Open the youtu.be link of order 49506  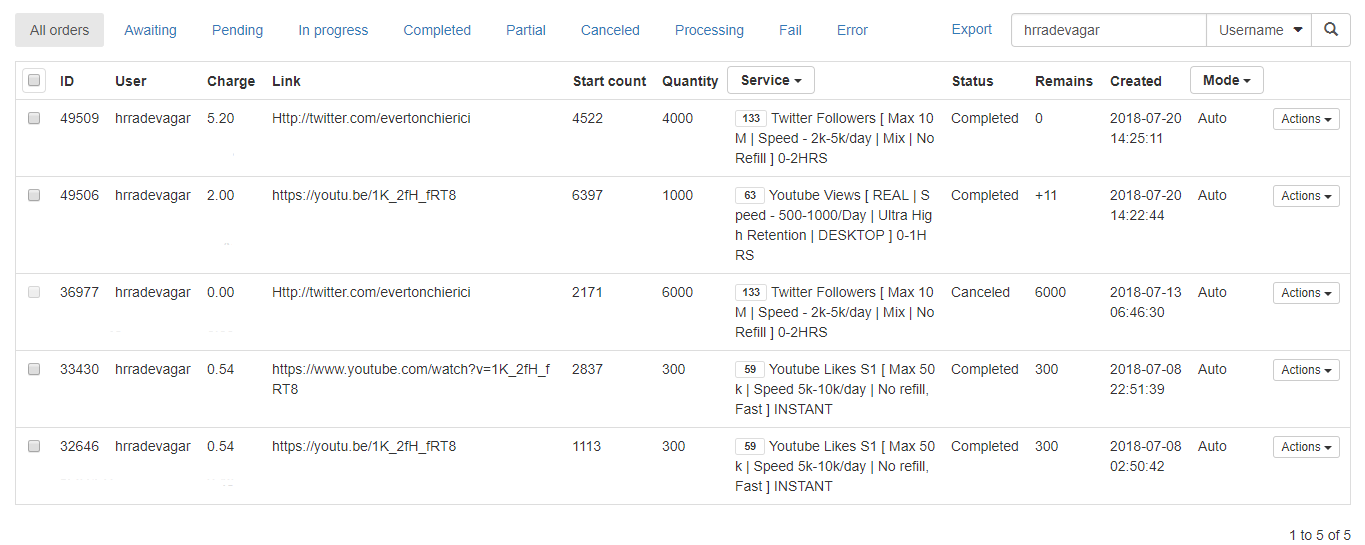[x=364, y=195]
